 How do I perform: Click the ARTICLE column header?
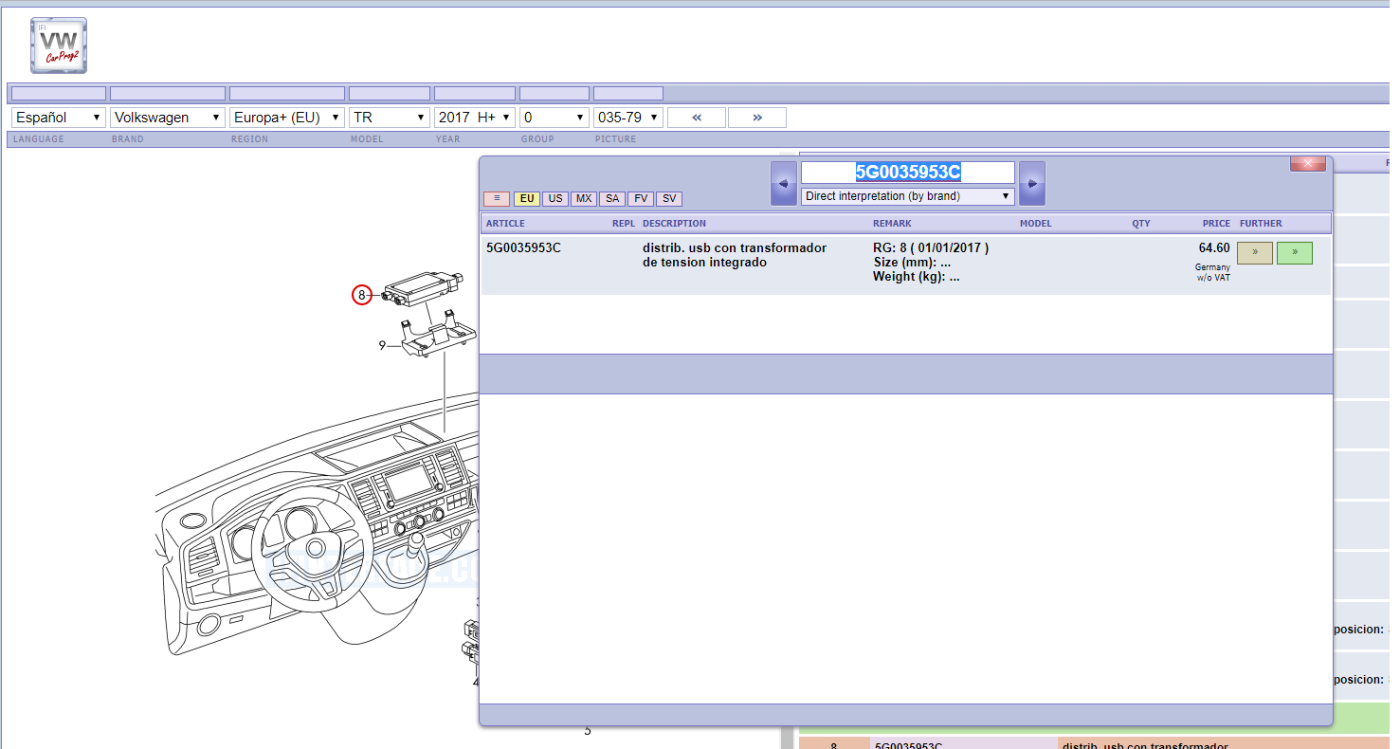505,223
